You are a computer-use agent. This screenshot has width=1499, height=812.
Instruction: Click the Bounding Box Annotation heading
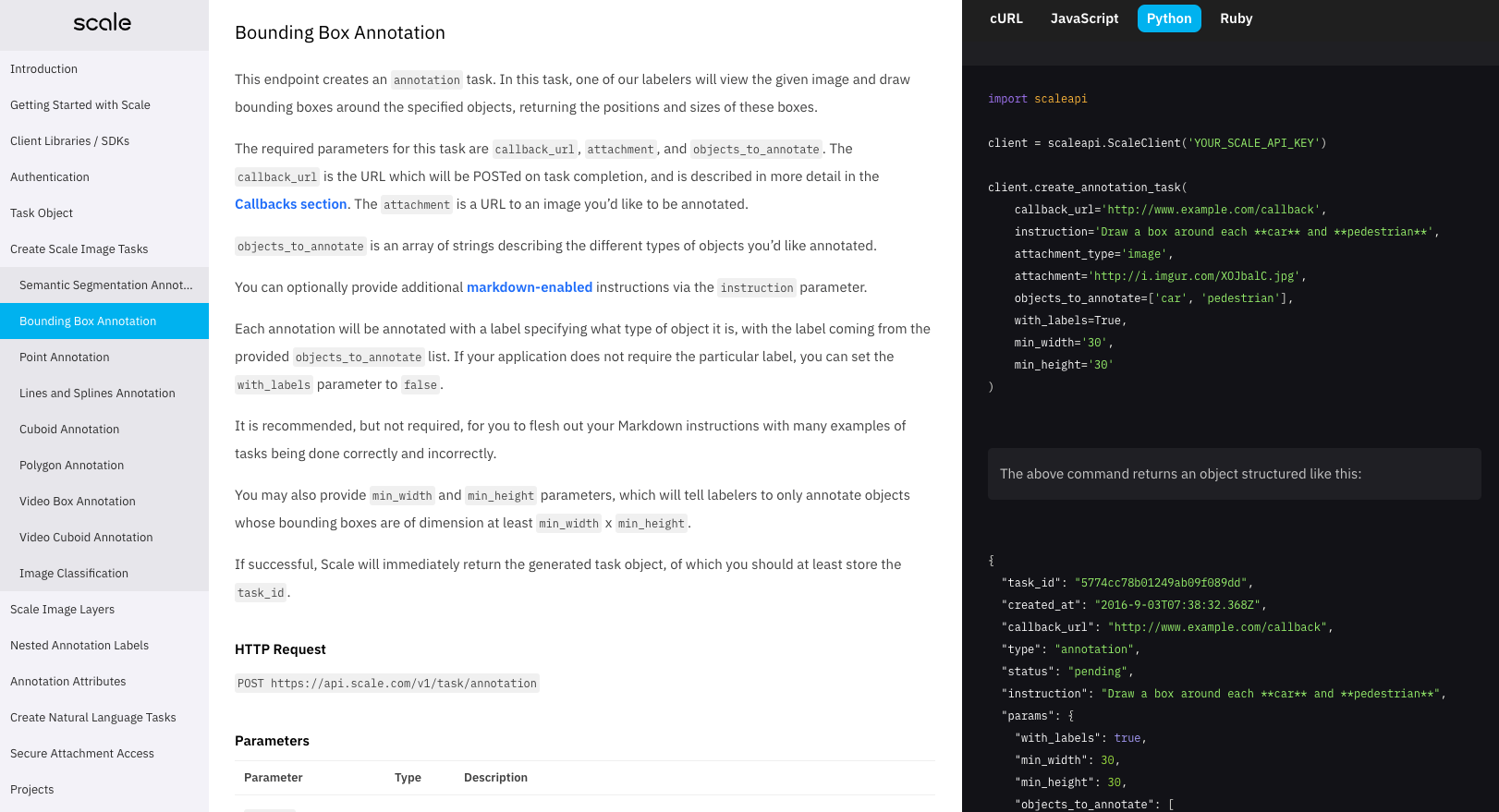tap(340, 32)
